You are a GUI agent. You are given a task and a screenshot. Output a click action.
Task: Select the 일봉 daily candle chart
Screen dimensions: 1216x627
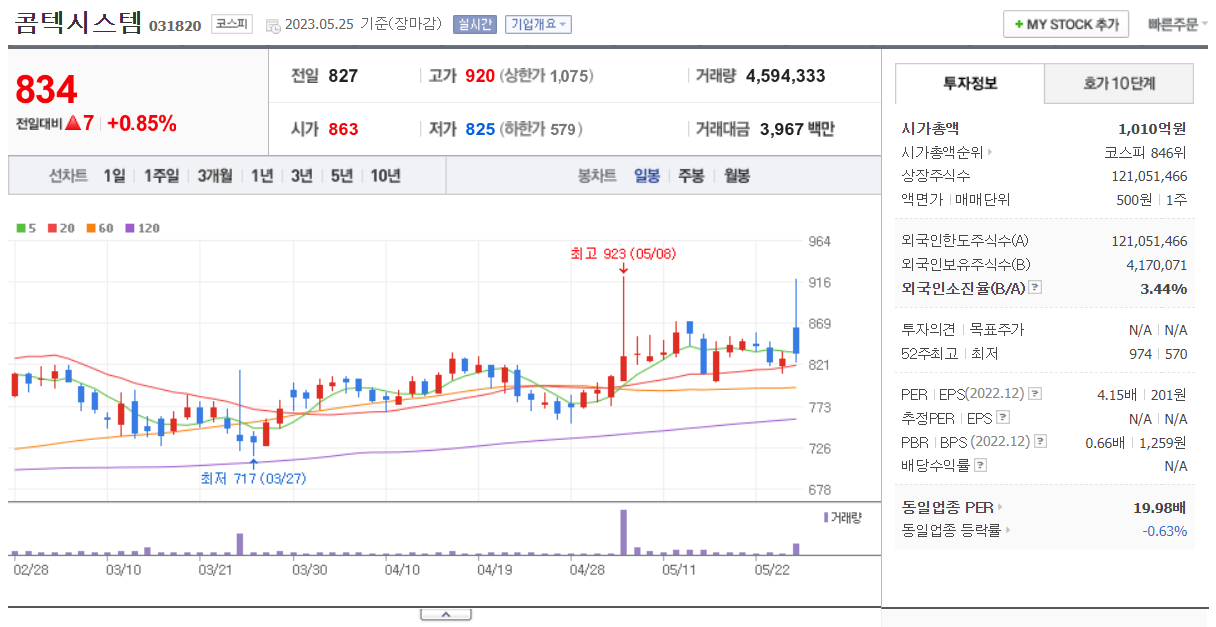click(647, 176)
